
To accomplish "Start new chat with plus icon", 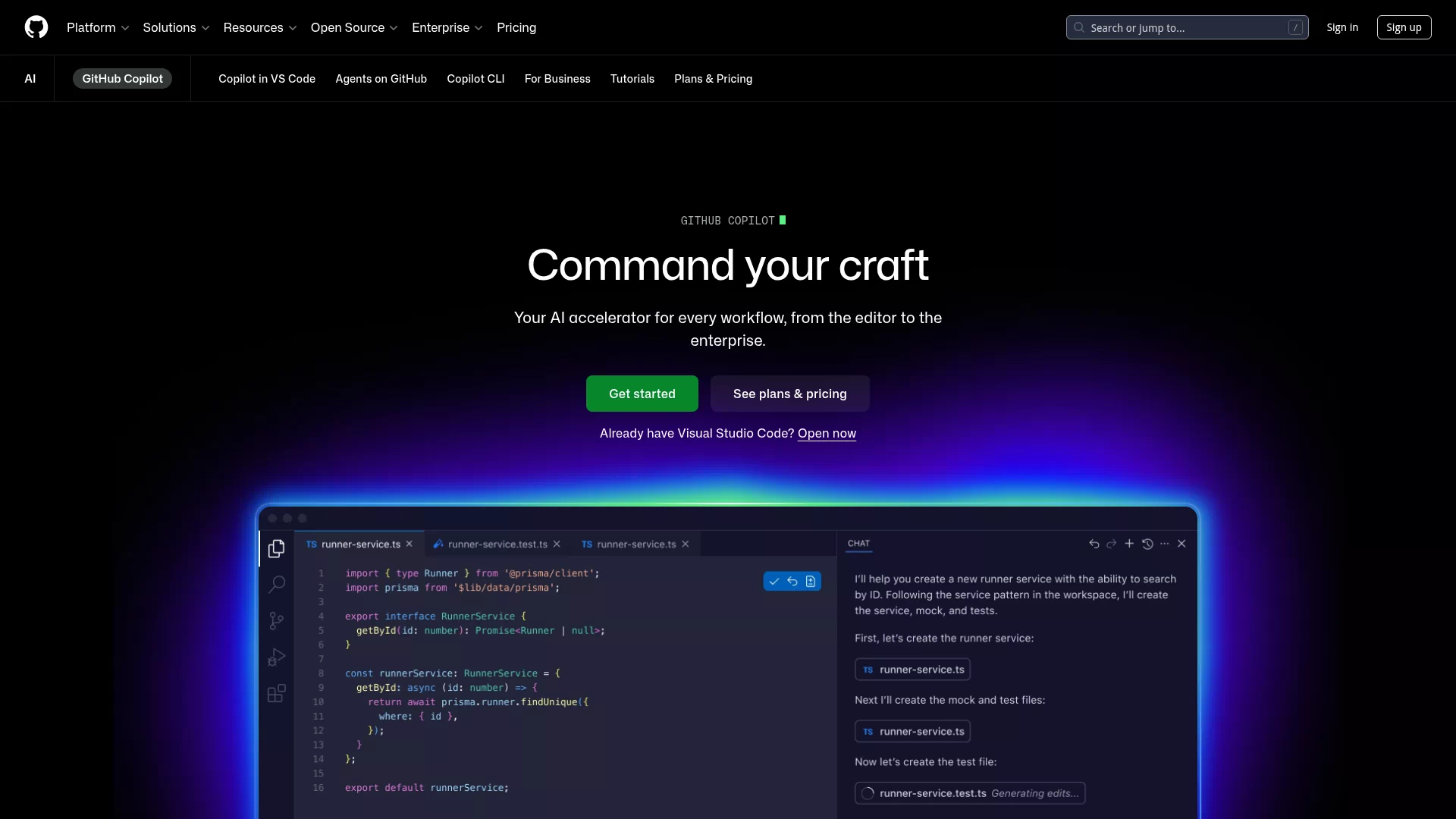I will [x=1129, y=544].
